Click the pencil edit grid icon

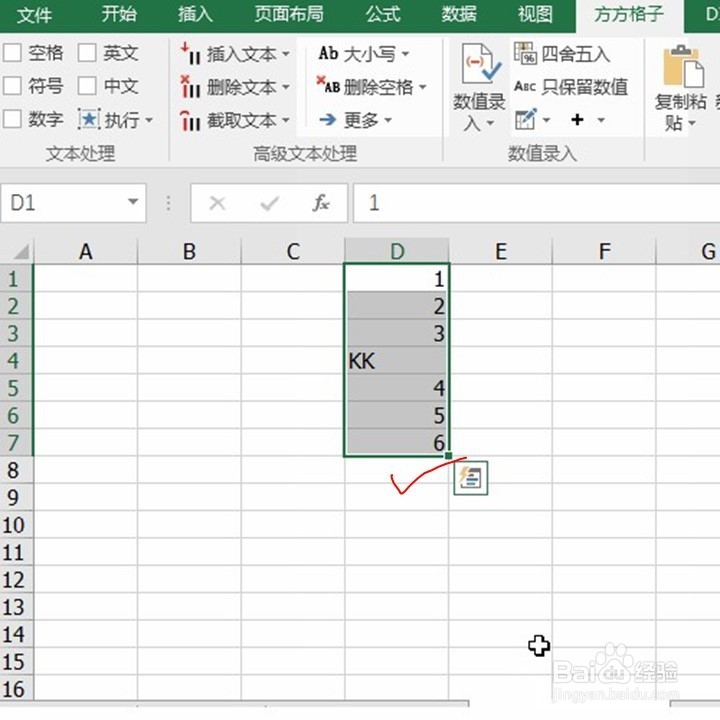pos(526,119)
